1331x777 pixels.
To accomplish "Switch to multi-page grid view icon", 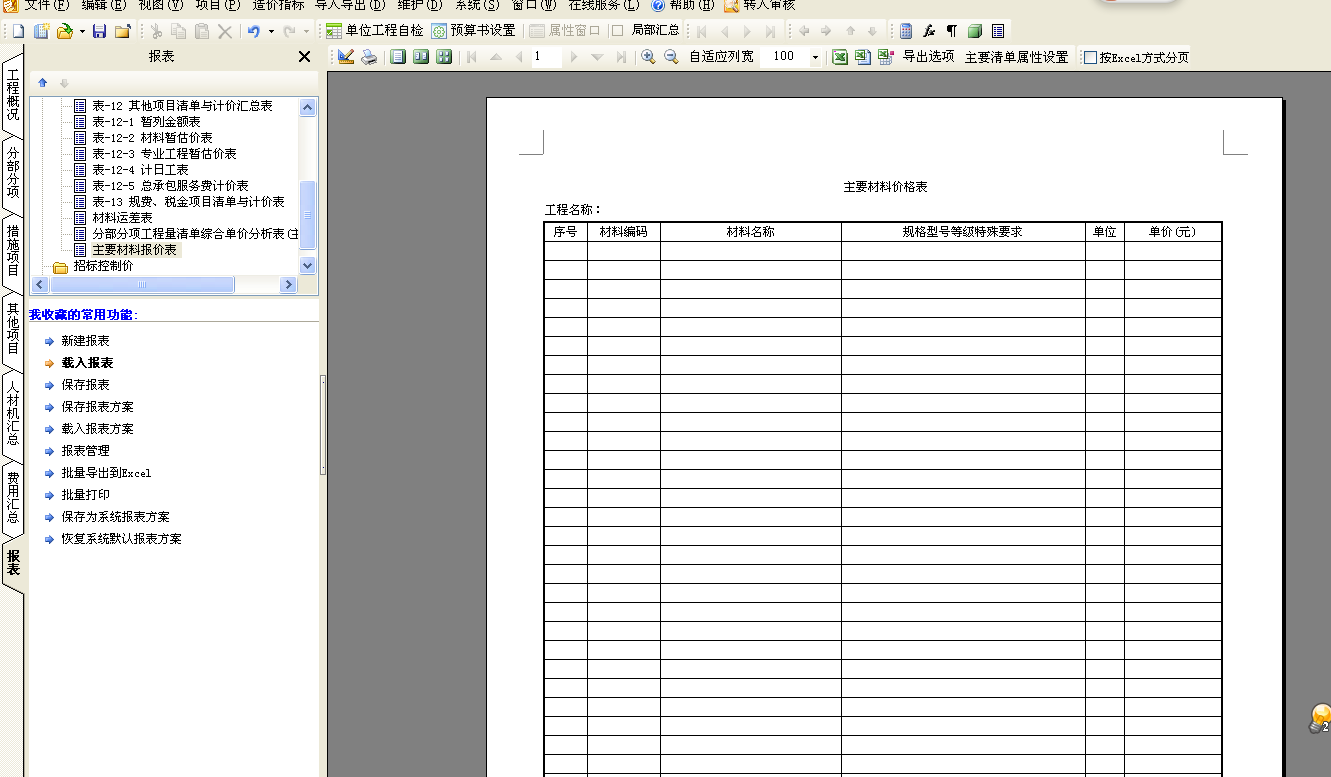I will pyautogui.click(x=444, y=57).
